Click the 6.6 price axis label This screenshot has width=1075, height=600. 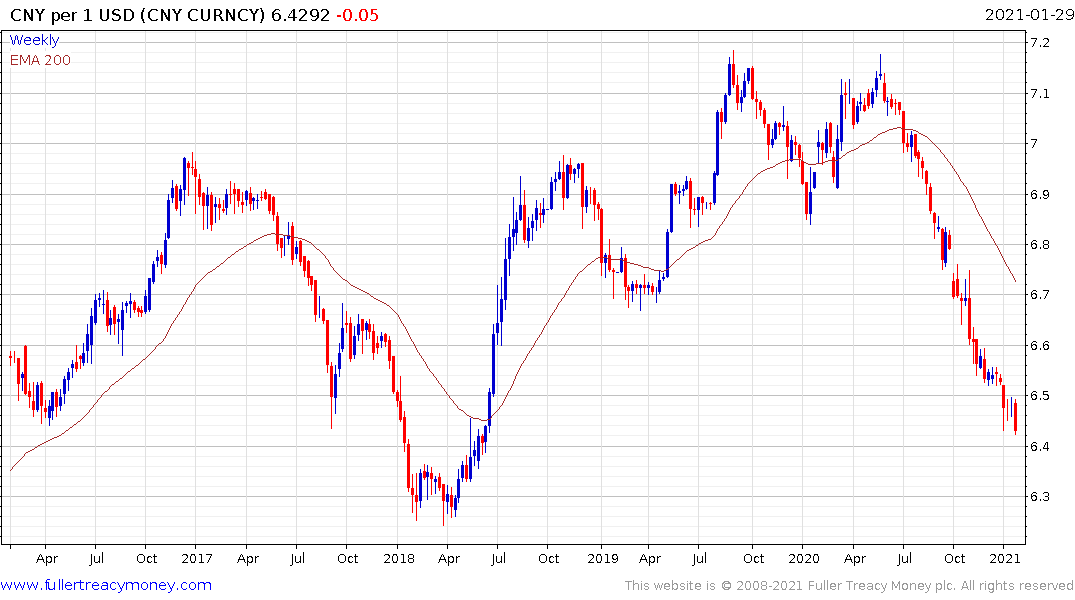(1039, 346)
